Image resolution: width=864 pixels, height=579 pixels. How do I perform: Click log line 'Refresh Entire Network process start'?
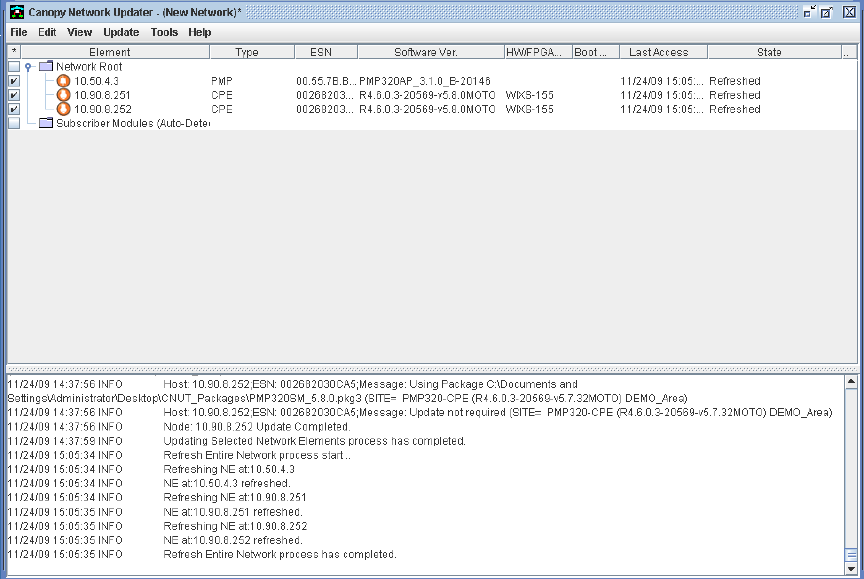coord(257,456)
